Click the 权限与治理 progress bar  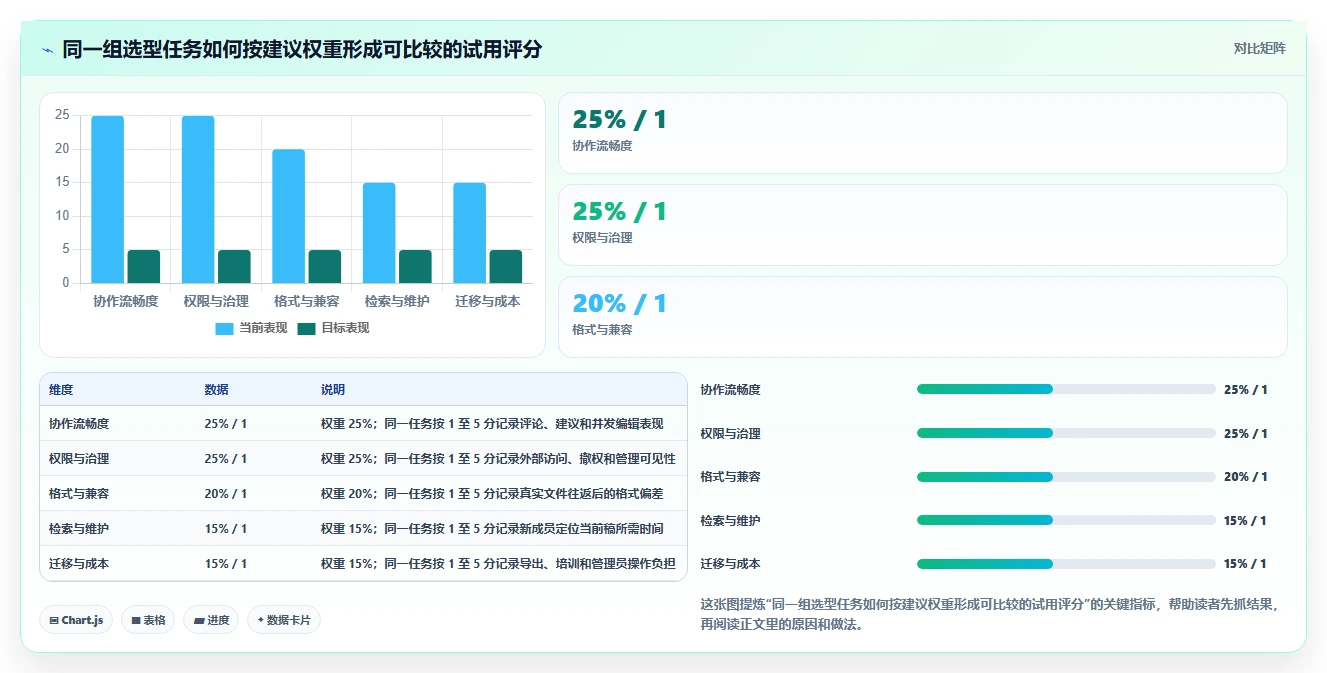click(1066, 433)
